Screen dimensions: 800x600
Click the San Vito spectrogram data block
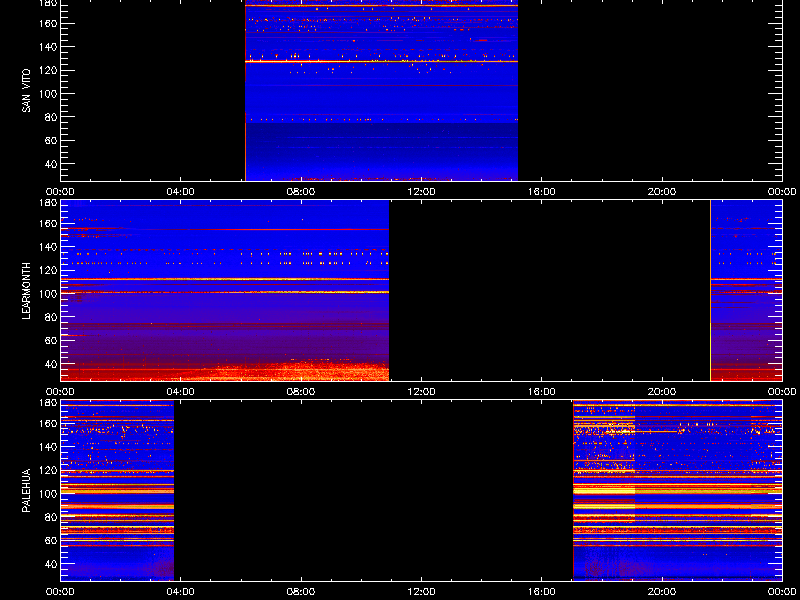tap(382, 90)
